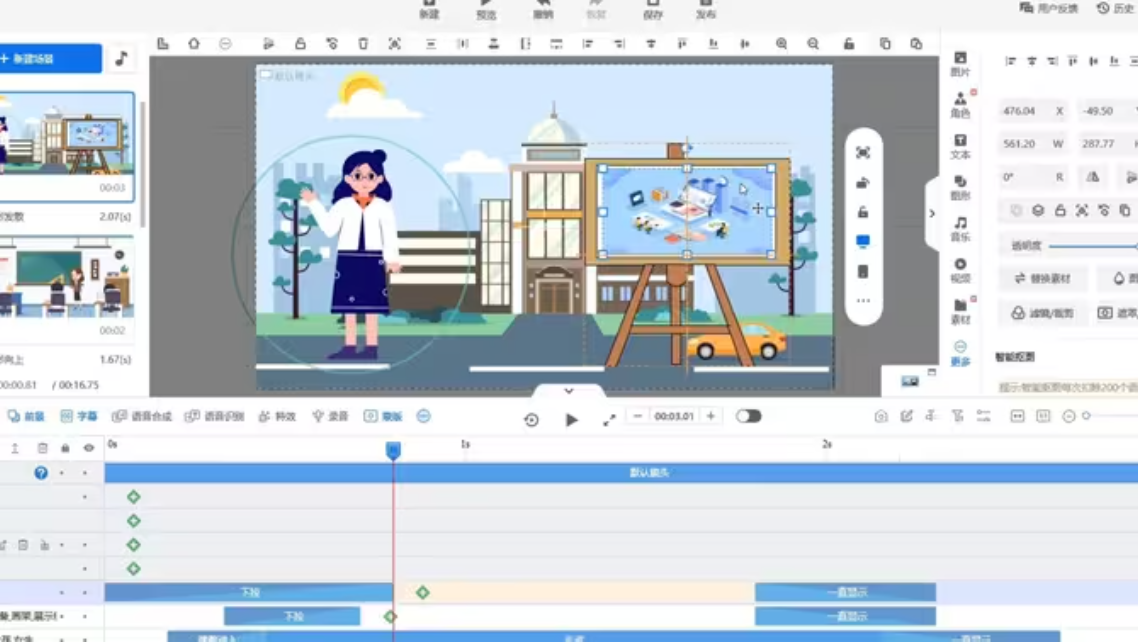Screen dimensions: 1138x642
Task: Click the filter/crop button
Action: tap(1044, 313)
